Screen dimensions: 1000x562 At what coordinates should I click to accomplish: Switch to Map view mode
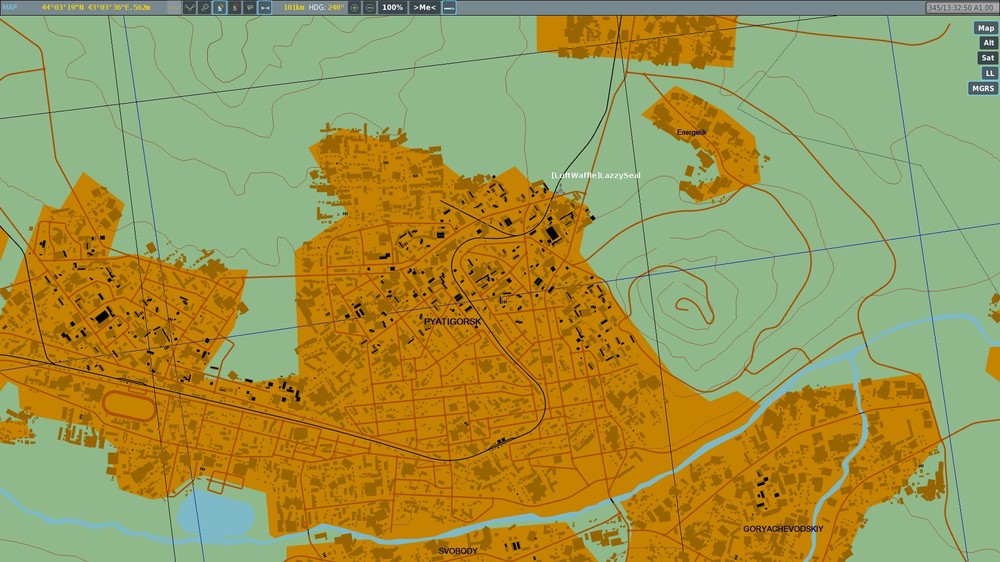pyautogui.click(x=986, y=28)
